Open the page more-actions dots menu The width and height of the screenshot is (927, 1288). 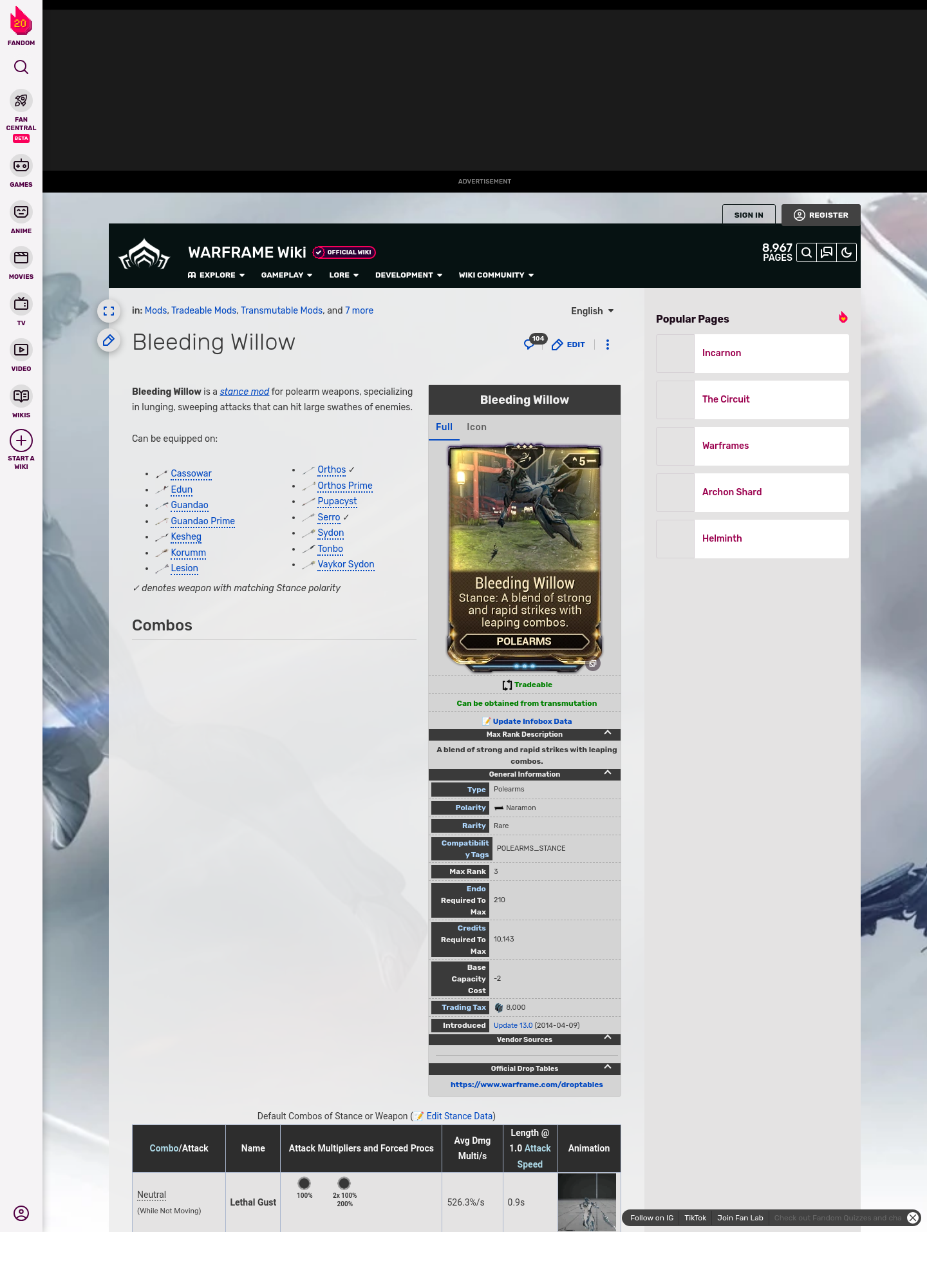[x=608, y=345]
